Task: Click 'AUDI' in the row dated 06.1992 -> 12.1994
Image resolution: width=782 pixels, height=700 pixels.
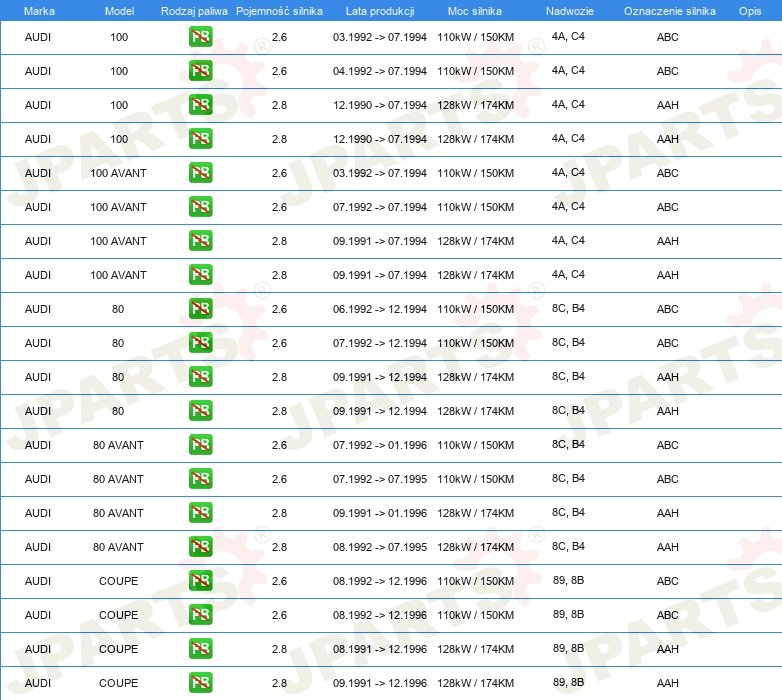Action: point(38,309)
